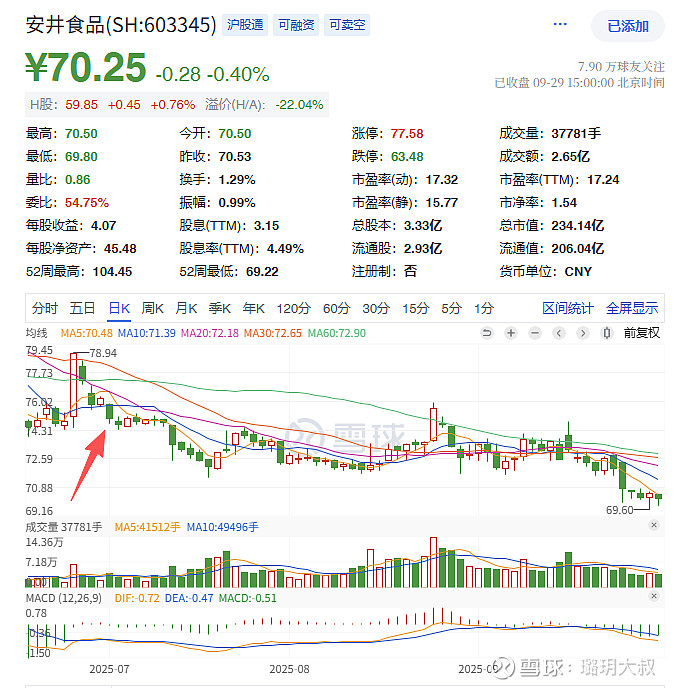Click the MA20:72.18 legend label
The width and height of the screenshot is (675, 688).
coord(210,333)
